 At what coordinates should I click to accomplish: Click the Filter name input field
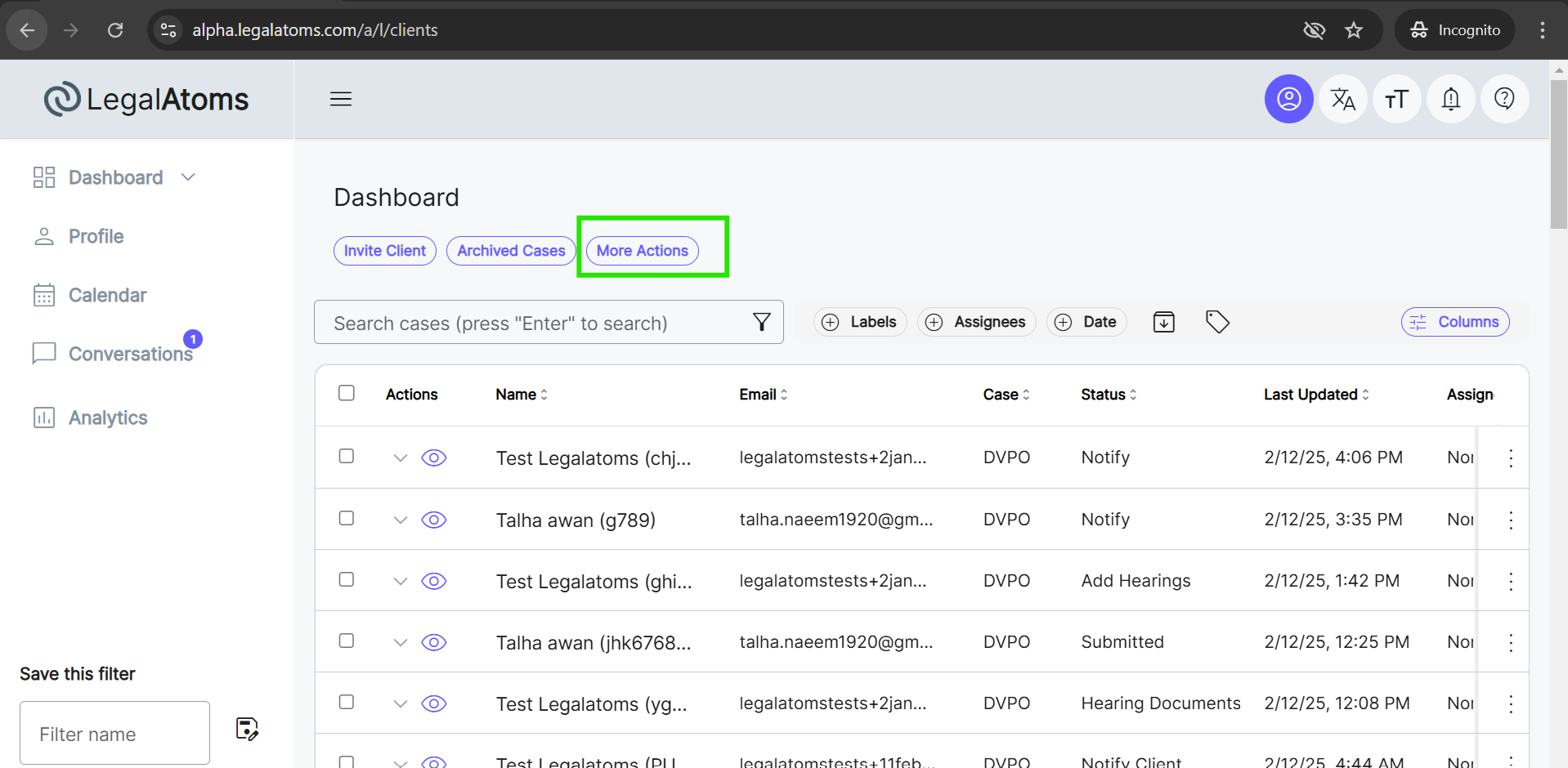coord(114,733)
